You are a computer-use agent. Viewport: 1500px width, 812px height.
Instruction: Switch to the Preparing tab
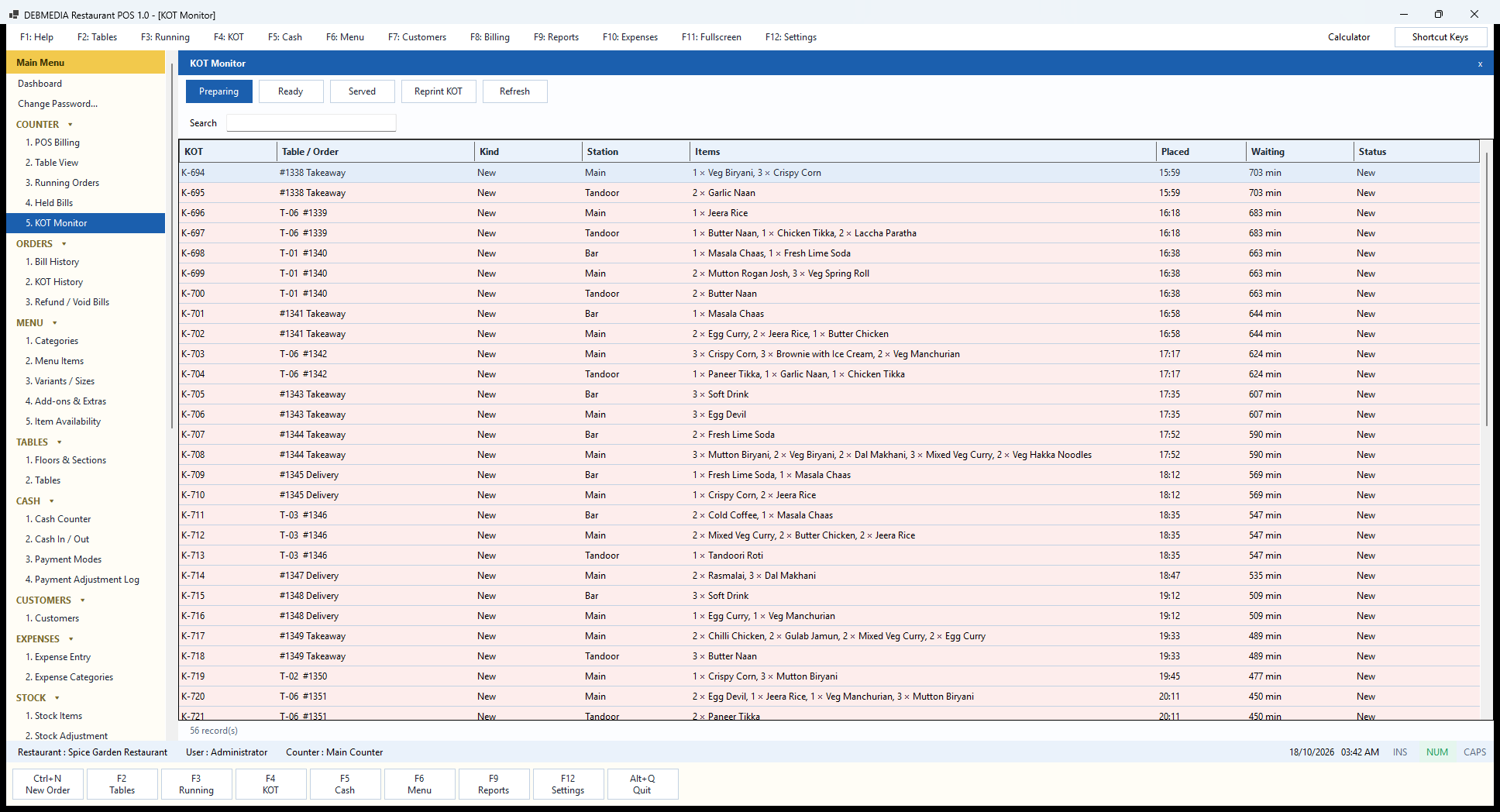click(x=218, y=91)
